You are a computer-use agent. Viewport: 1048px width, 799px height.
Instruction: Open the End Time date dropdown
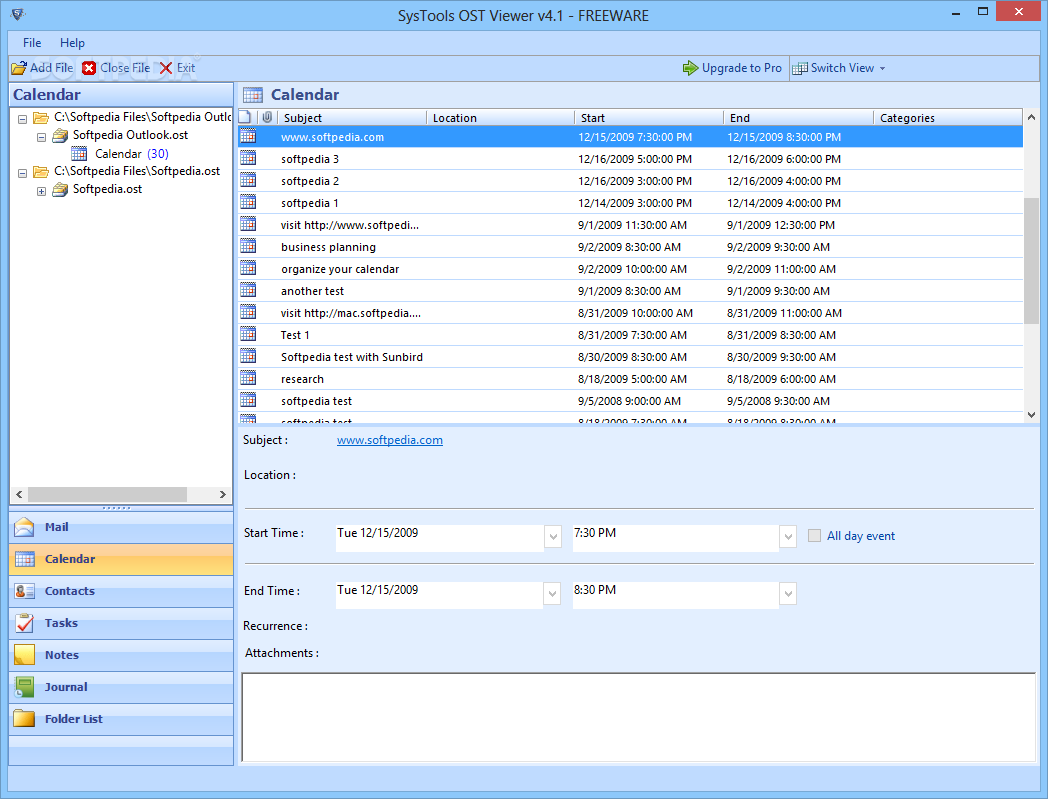[552, 593]
